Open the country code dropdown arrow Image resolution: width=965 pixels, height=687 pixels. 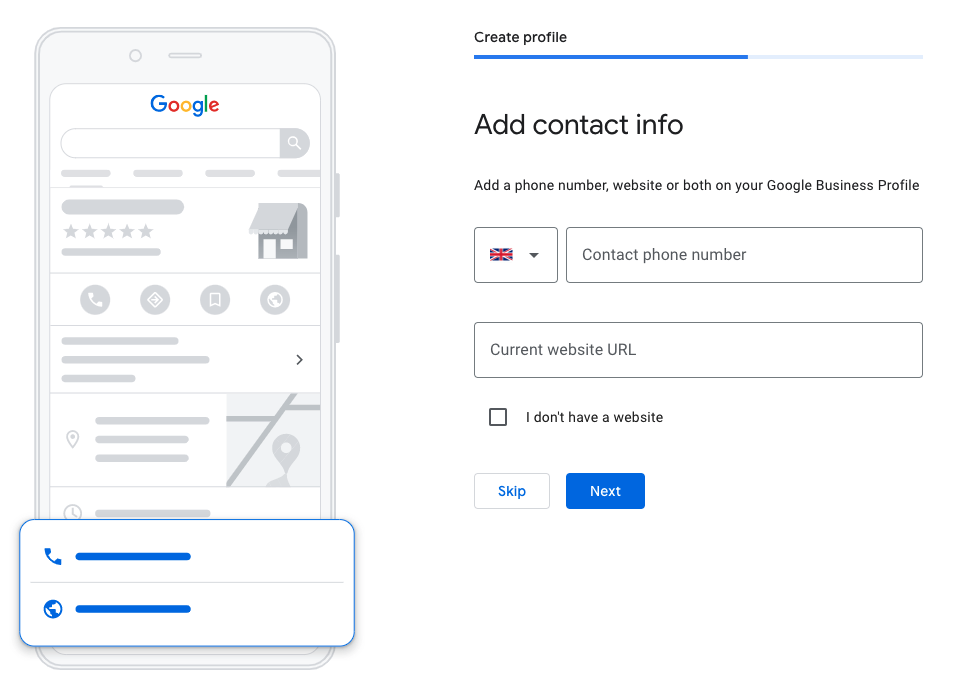point(534,255)
